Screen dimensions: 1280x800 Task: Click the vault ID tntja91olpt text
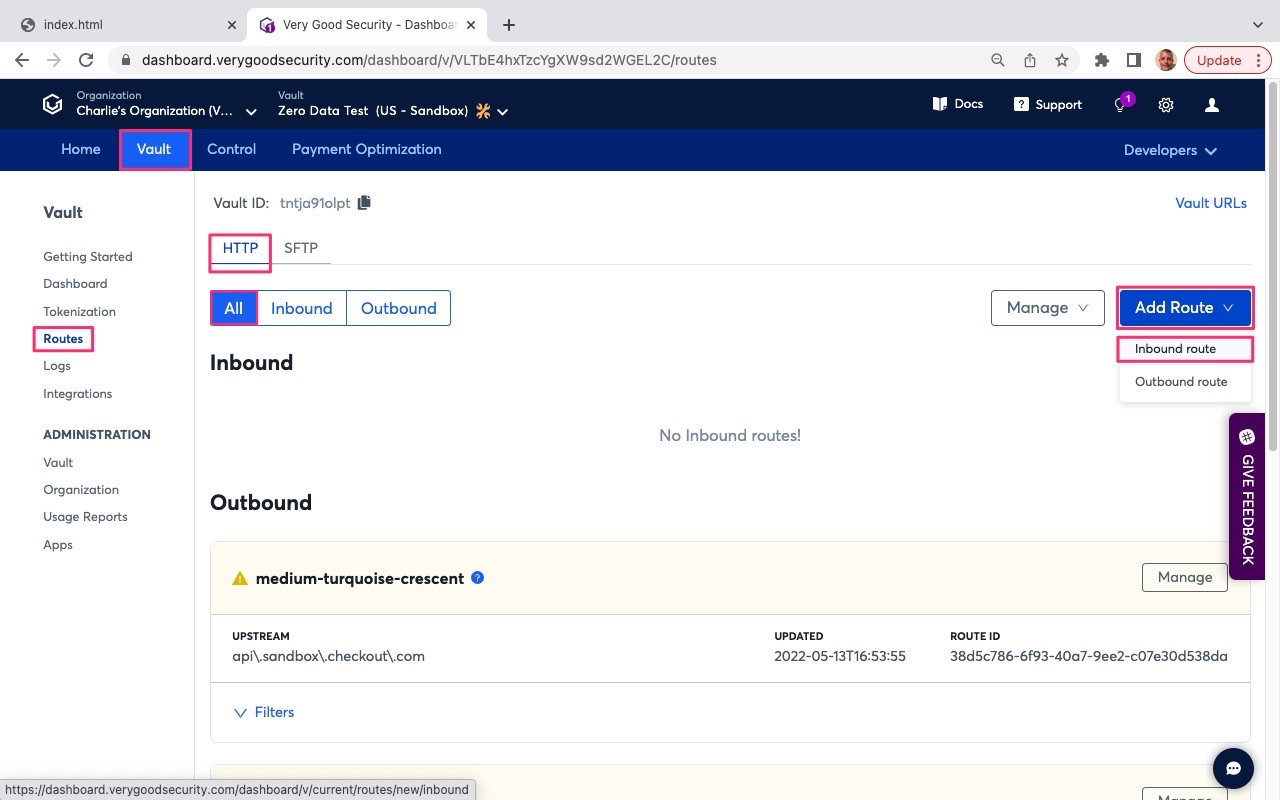point(315,203)
